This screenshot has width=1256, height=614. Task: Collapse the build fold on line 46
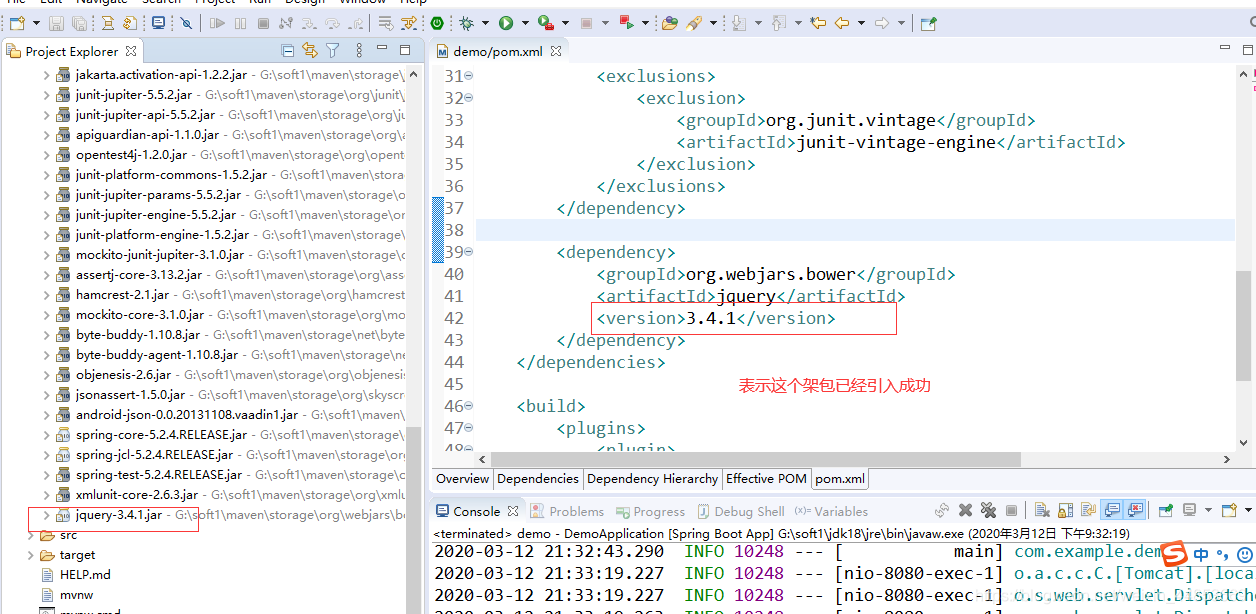tap(469, 406)
